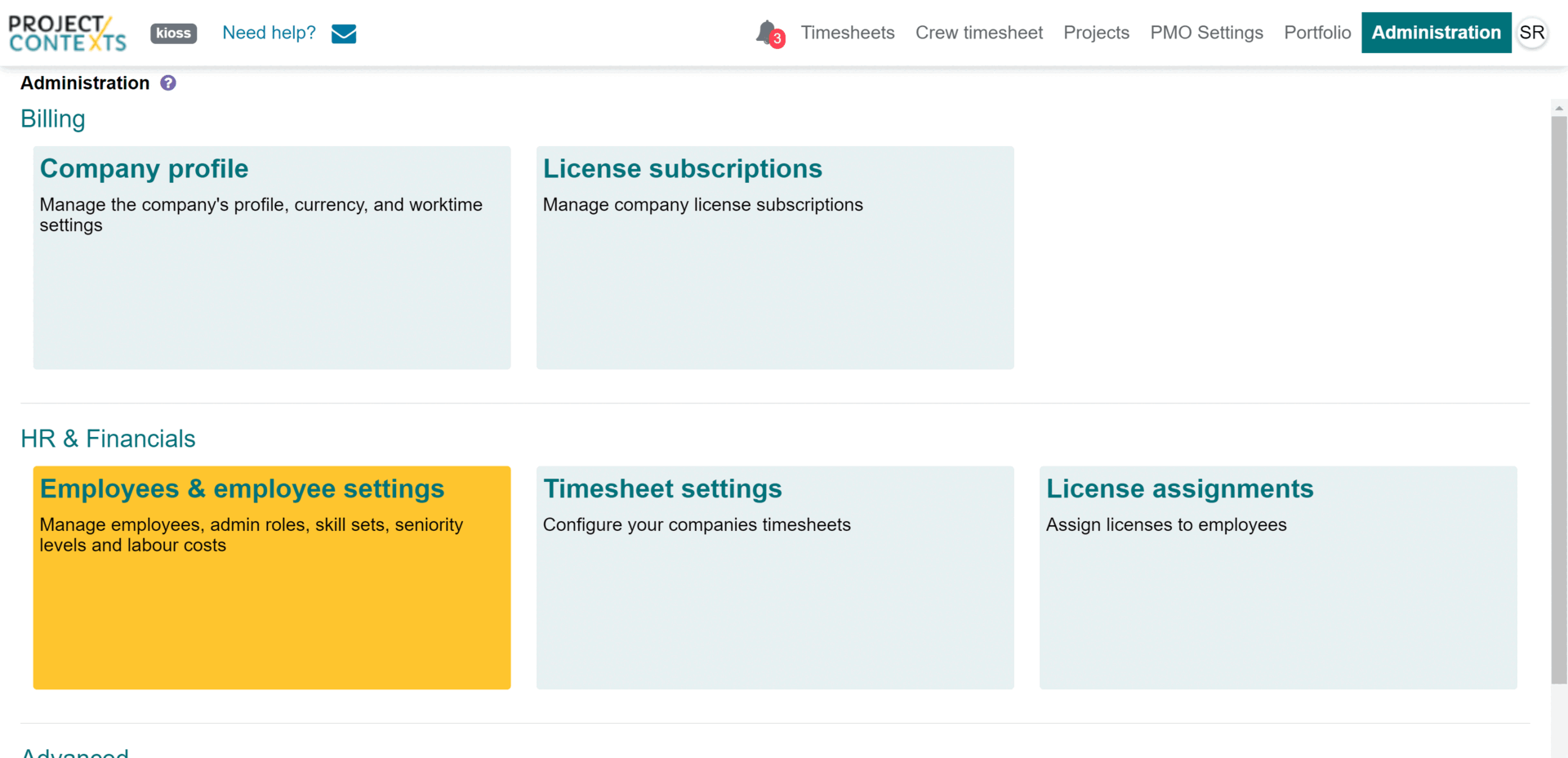
Task: Open the Company profile card
Action: (272, 257)
